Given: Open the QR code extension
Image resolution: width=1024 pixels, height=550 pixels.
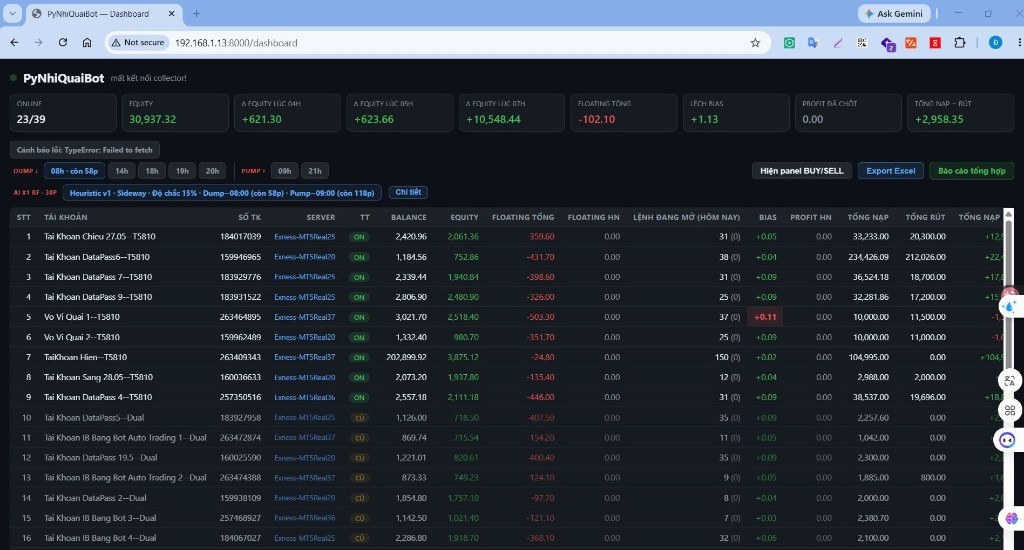Looking at the screenshot, I should (x=862, y=43).
